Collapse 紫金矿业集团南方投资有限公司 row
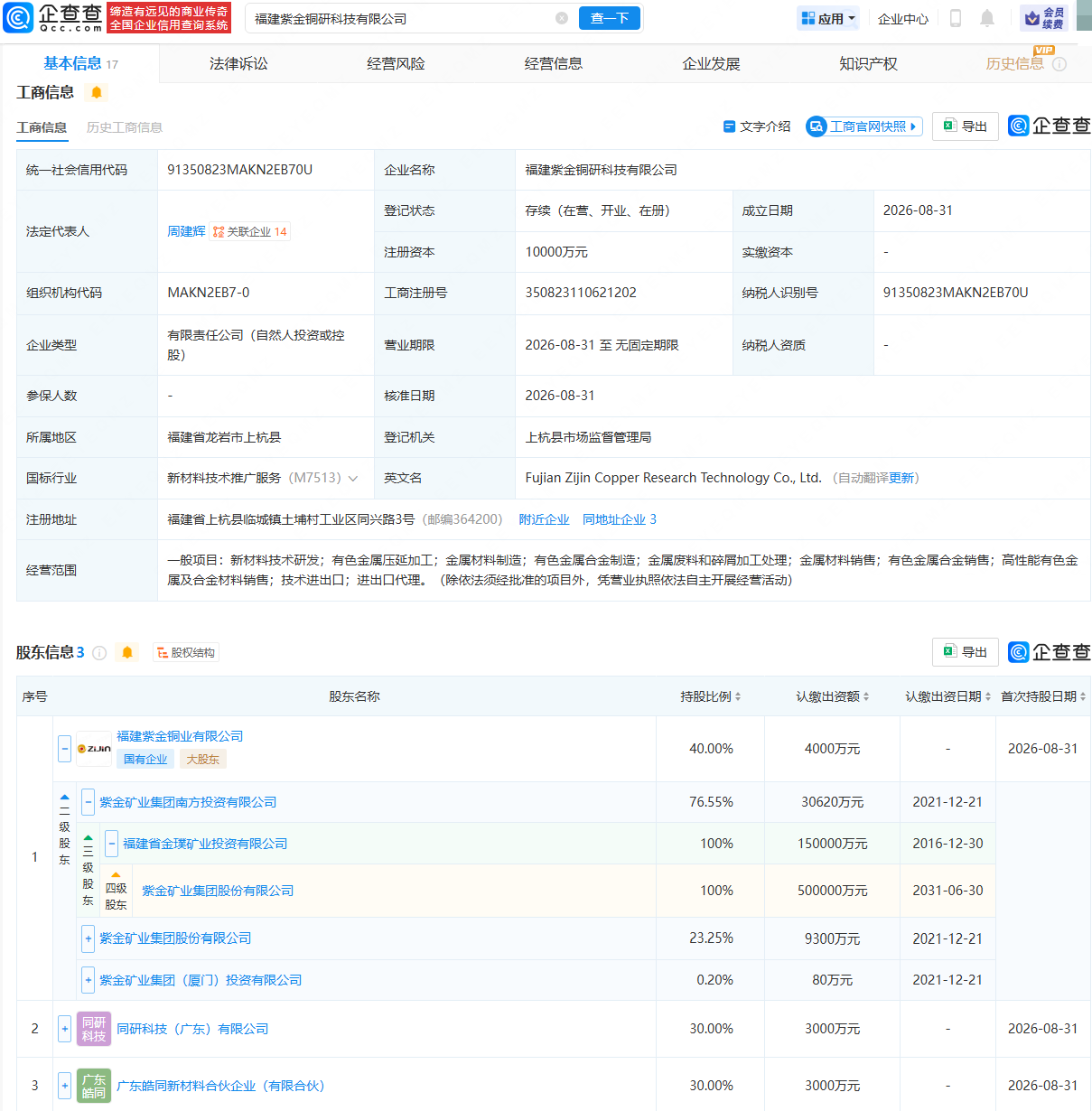1092x1111 pixels. click(x=89, y=802)
